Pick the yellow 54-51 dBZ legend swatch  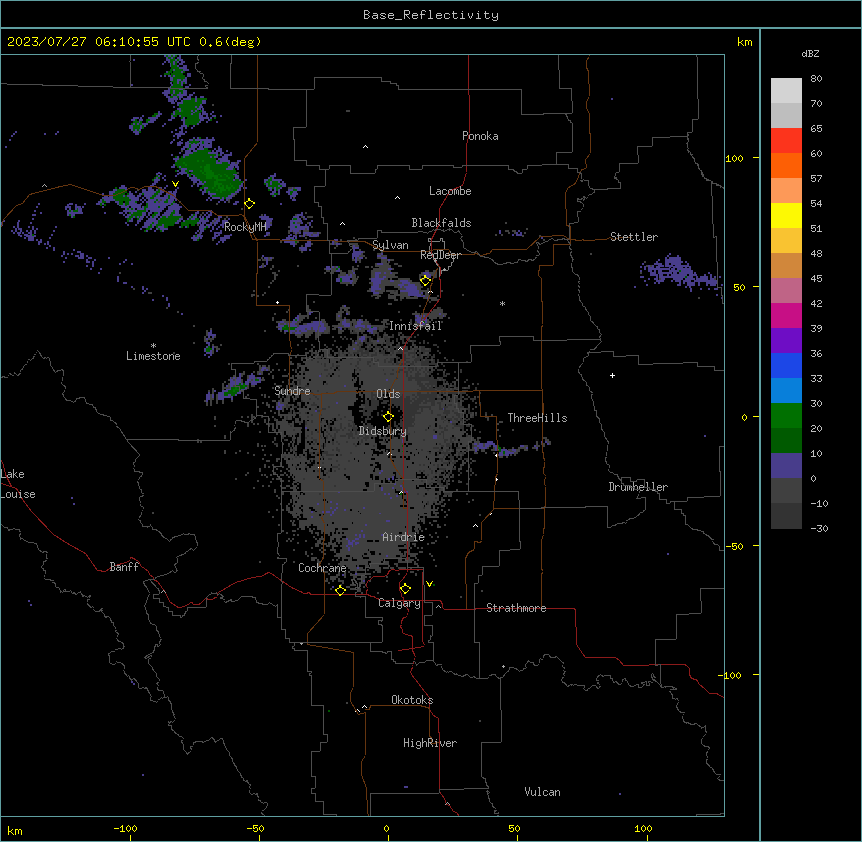tap(786, 215)
